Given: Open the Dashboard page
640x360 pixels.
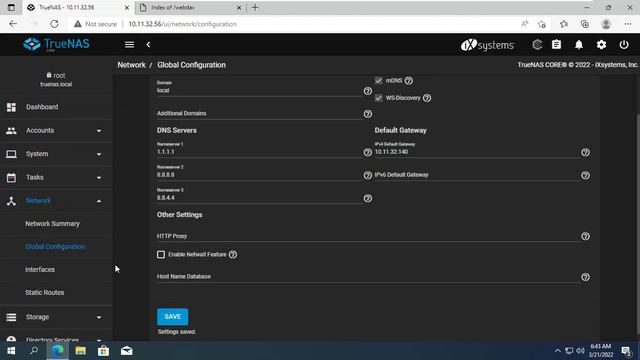Looking at the screenshot, I should click(56, 107).
